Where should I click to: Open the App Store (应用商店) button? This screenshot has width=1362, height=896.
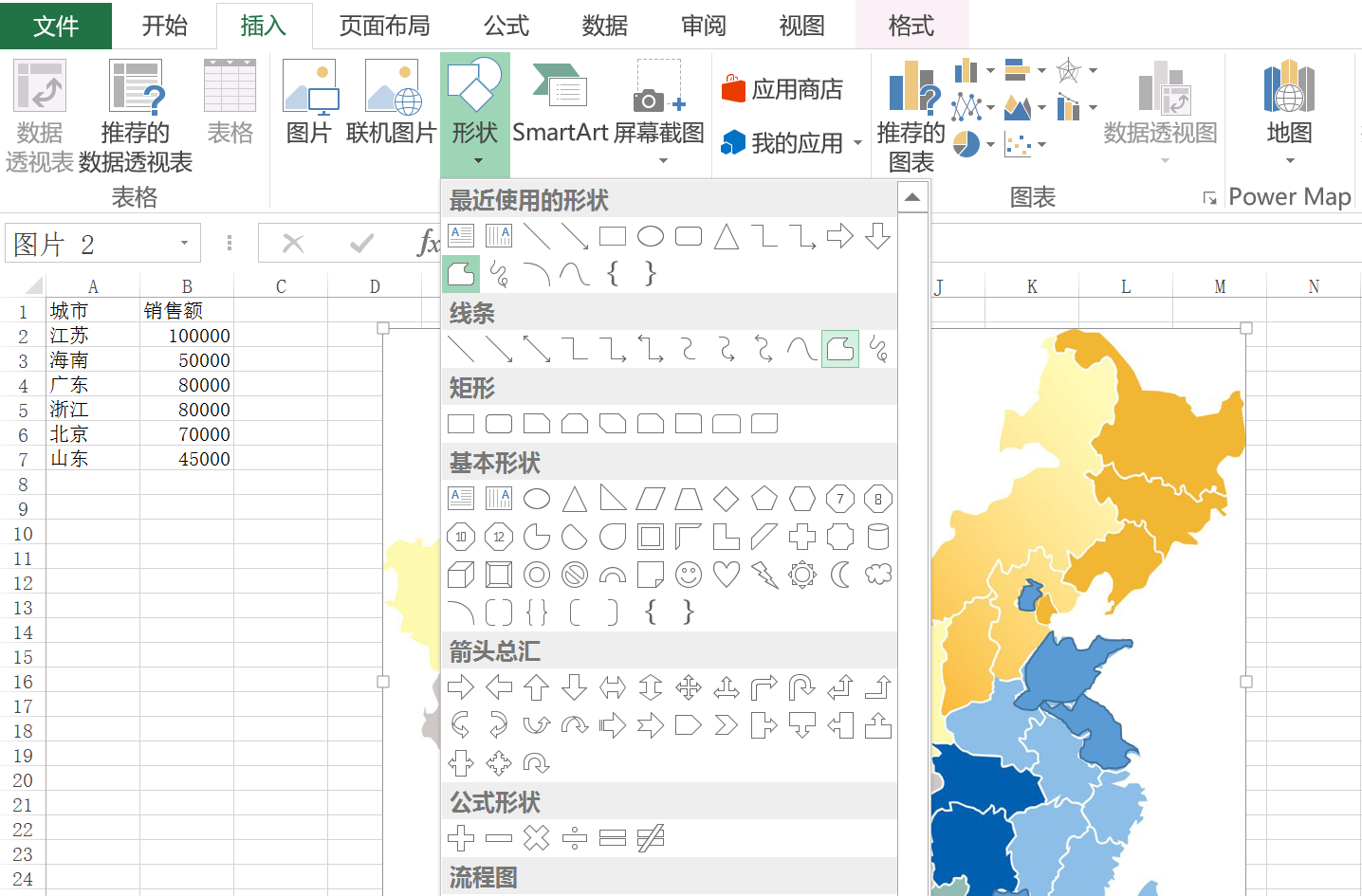(783, 89)
